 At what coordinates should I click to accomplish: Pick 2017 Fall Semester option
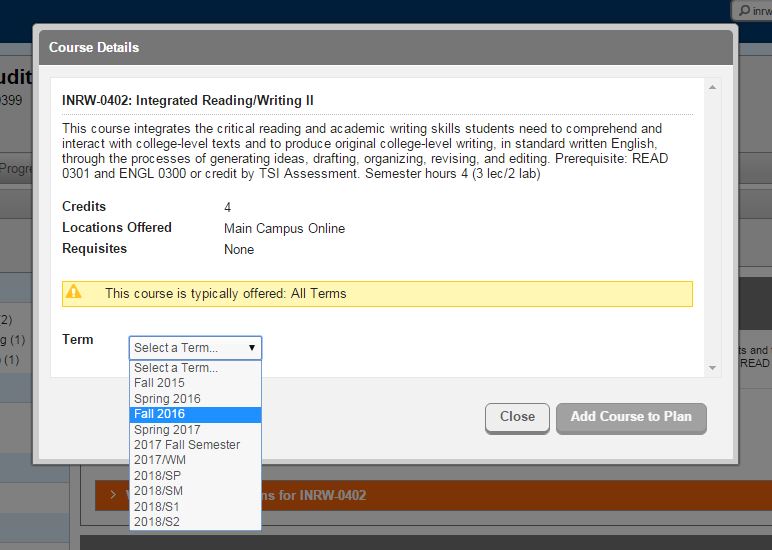click(x=195, y=445)
